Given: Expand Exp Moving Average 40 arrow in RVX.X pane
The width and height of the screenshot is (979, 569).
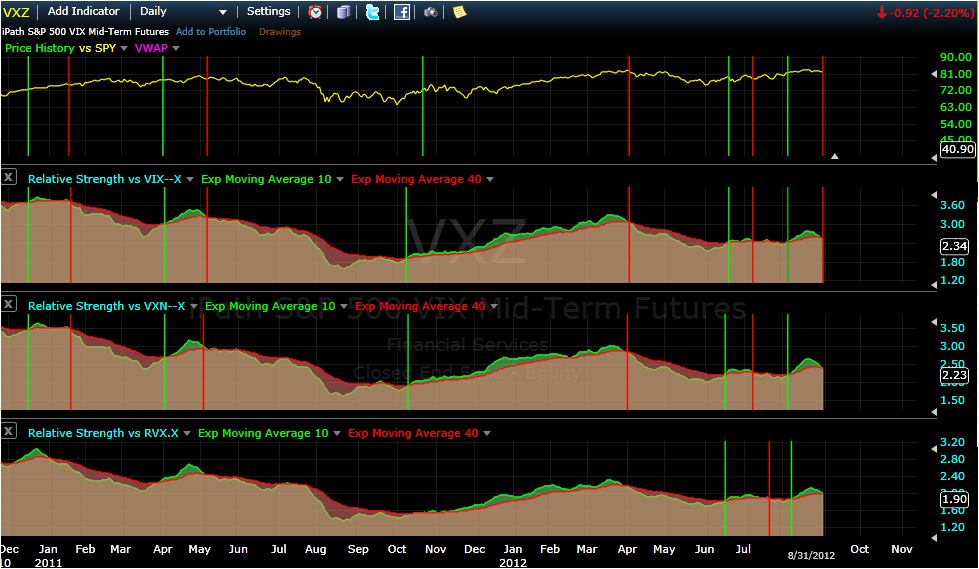Looking at the screenshot, I should pyautogui.click(x=487, y=433).
